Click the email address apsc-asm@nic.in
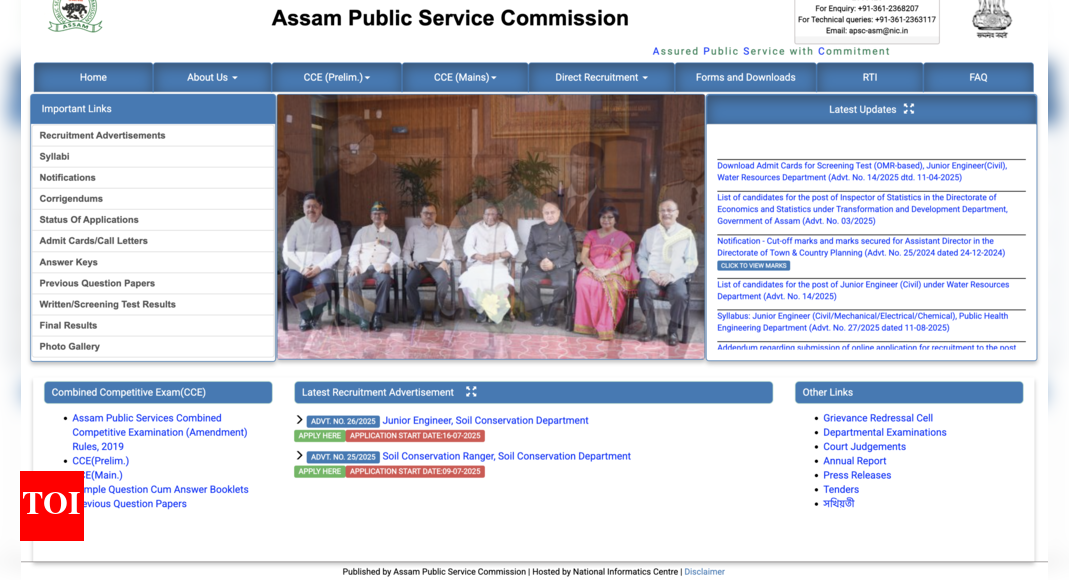1069x580 pixels. (x=878, y=31)
